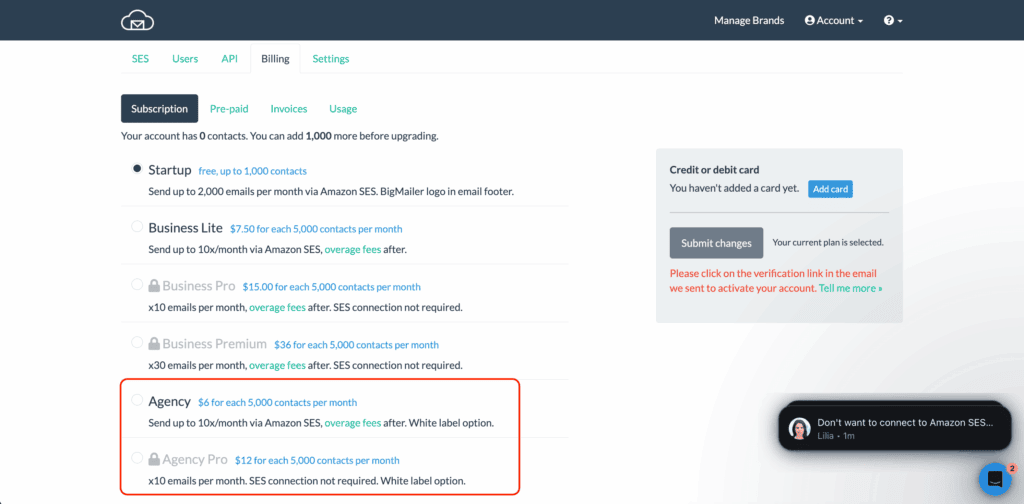The width and height of the screenshot is (1024, 504).
Task: Click 'Your current plan is selected.' text
Action: (x=827, y=242)
